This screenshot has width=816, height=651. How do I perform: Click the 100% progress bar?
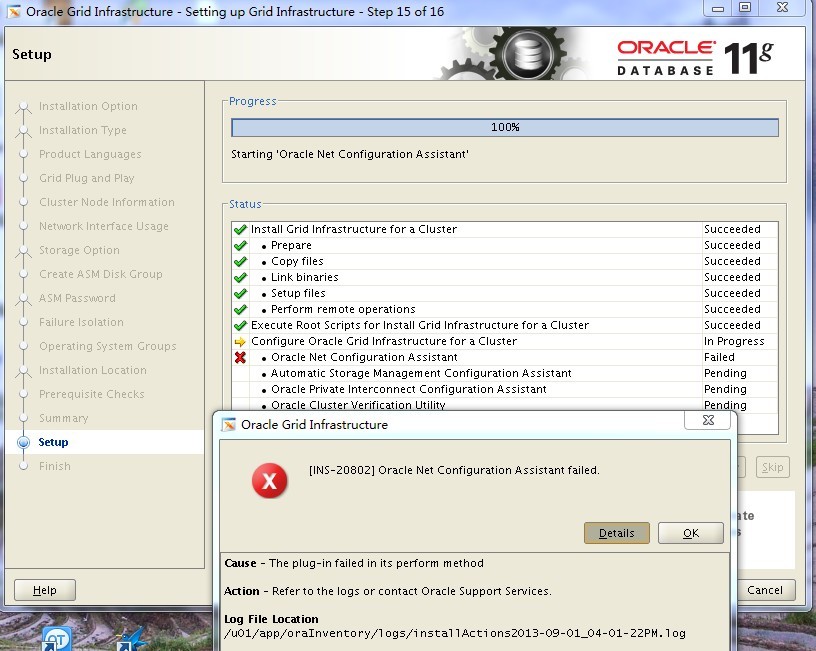[x=505, y=127]
